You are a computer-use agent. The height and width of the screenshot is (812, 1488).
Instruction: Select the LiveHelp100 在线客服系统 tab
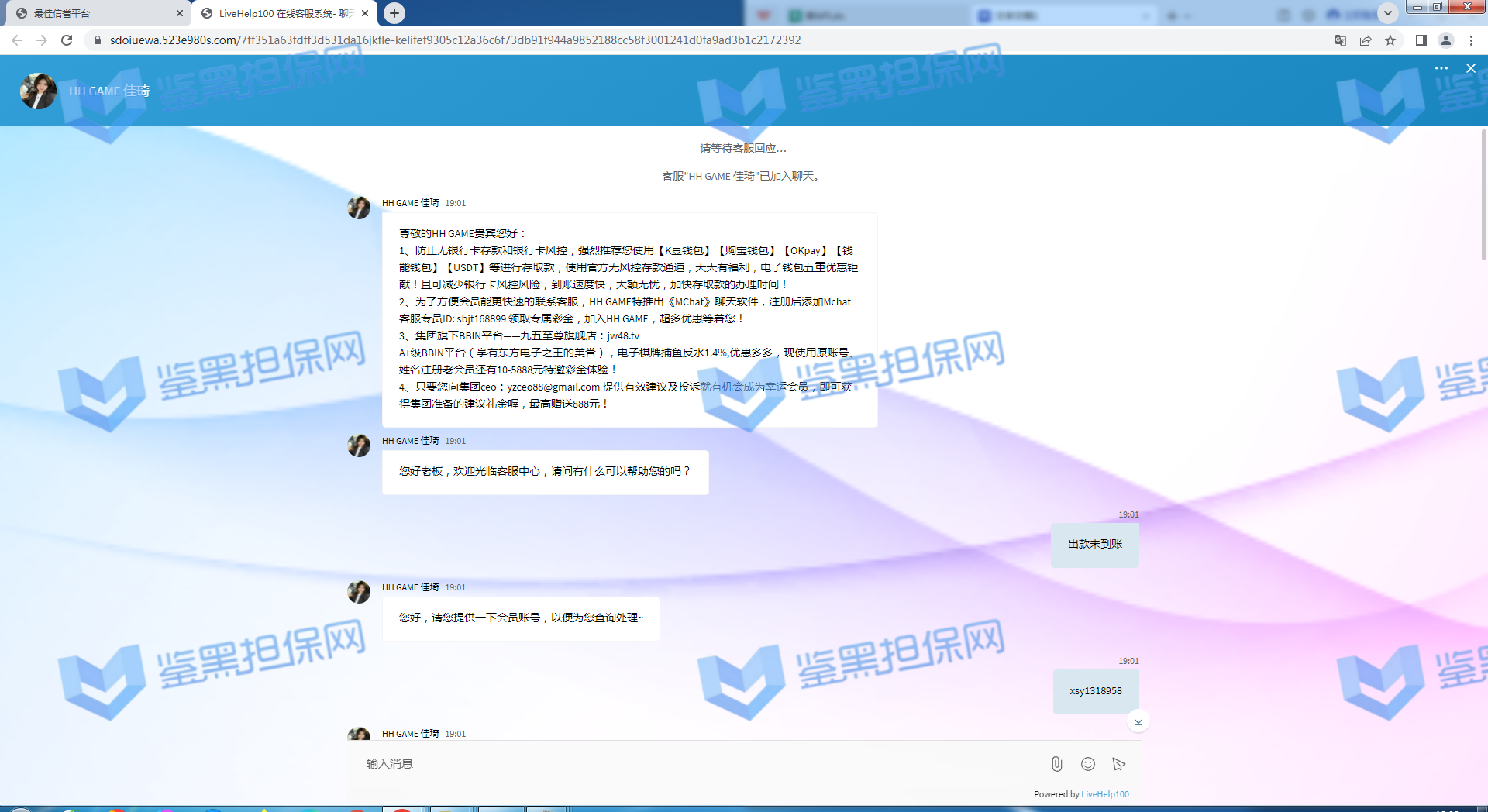[283, 13]
